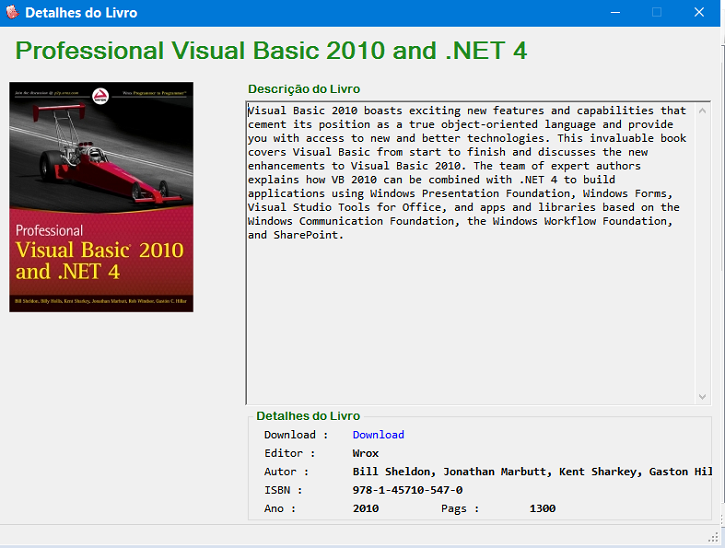
Task: Click the 'Autor :' field label
Action: point(286,472)
